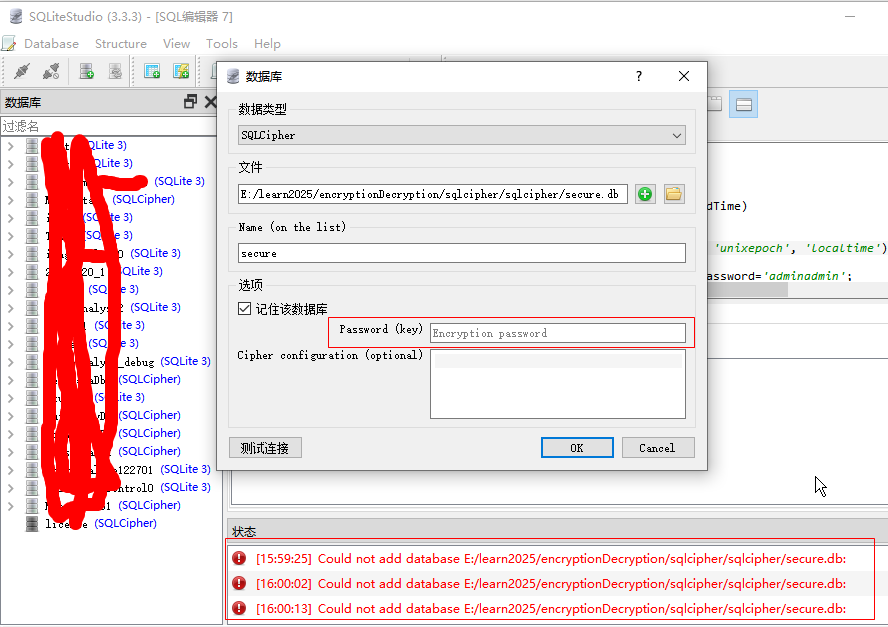Screen dimensions: 888x627
Task: Expand the topmost database node in tree
Action: click(11, 146)
